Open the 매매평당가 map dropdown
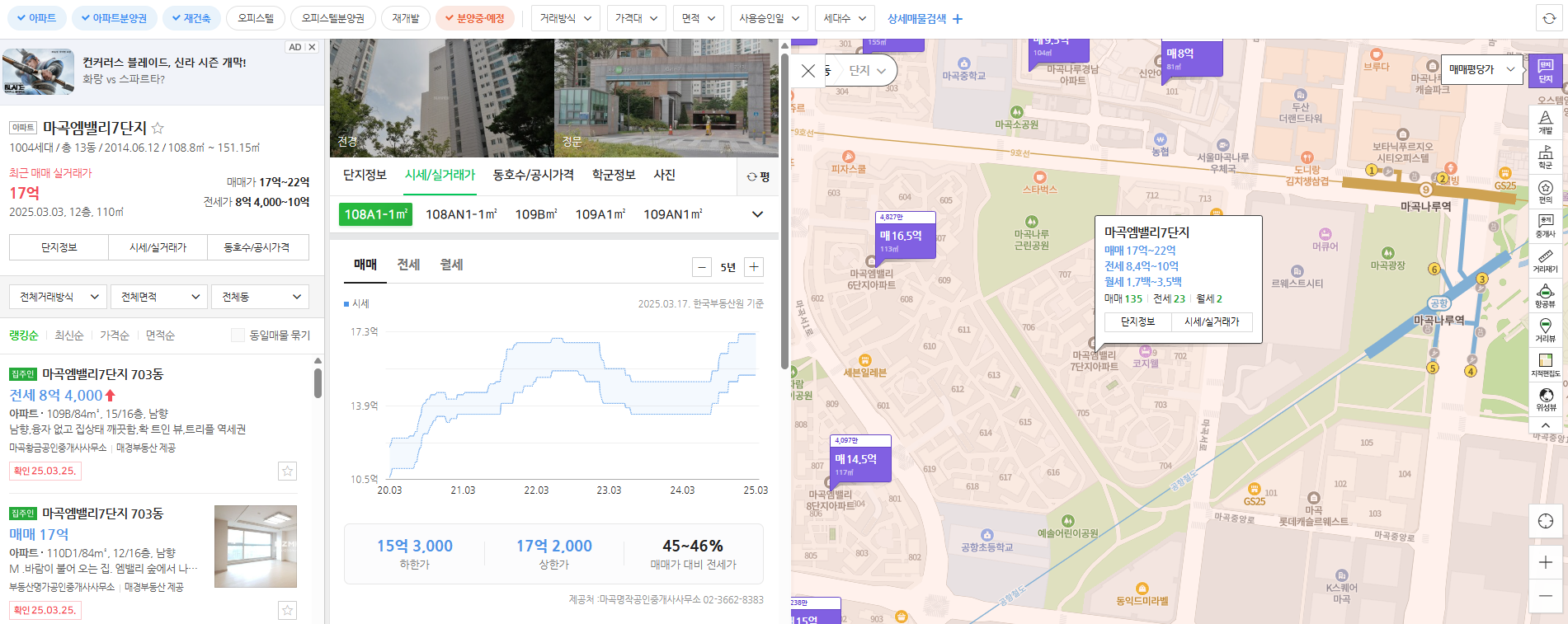1568x624 pixels. pos(1482,70)
